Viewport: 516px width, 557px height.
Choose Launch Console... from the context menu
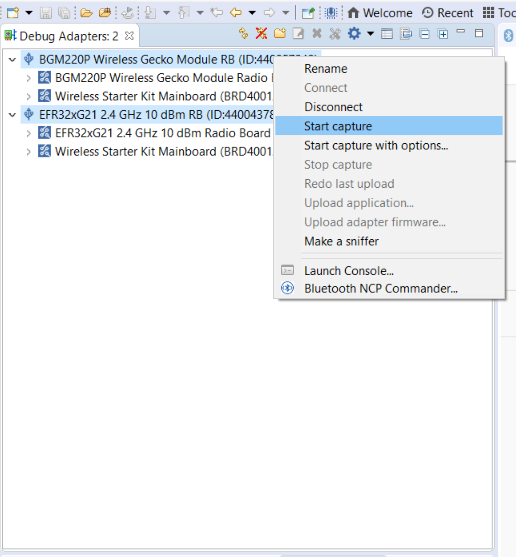coord(389,271)
